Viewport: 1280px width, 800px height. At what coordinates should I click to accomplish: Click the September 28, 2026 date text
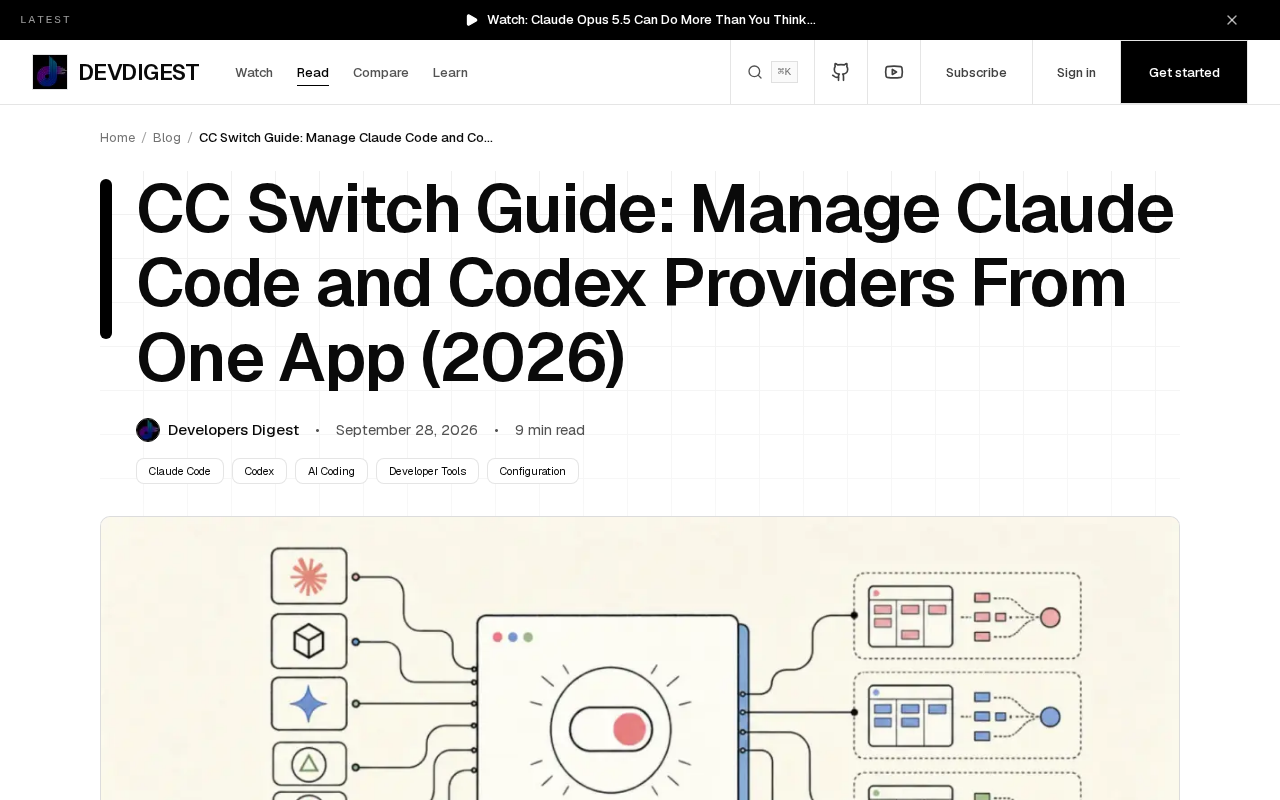point(407,430)
